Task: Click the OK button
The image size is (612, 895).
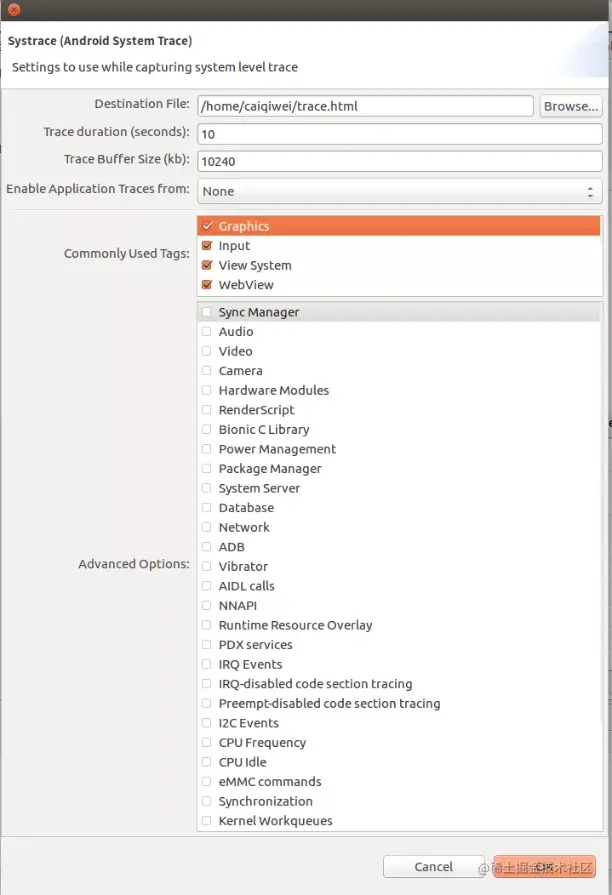Action: pyautogui.click(x=545, y=867)
